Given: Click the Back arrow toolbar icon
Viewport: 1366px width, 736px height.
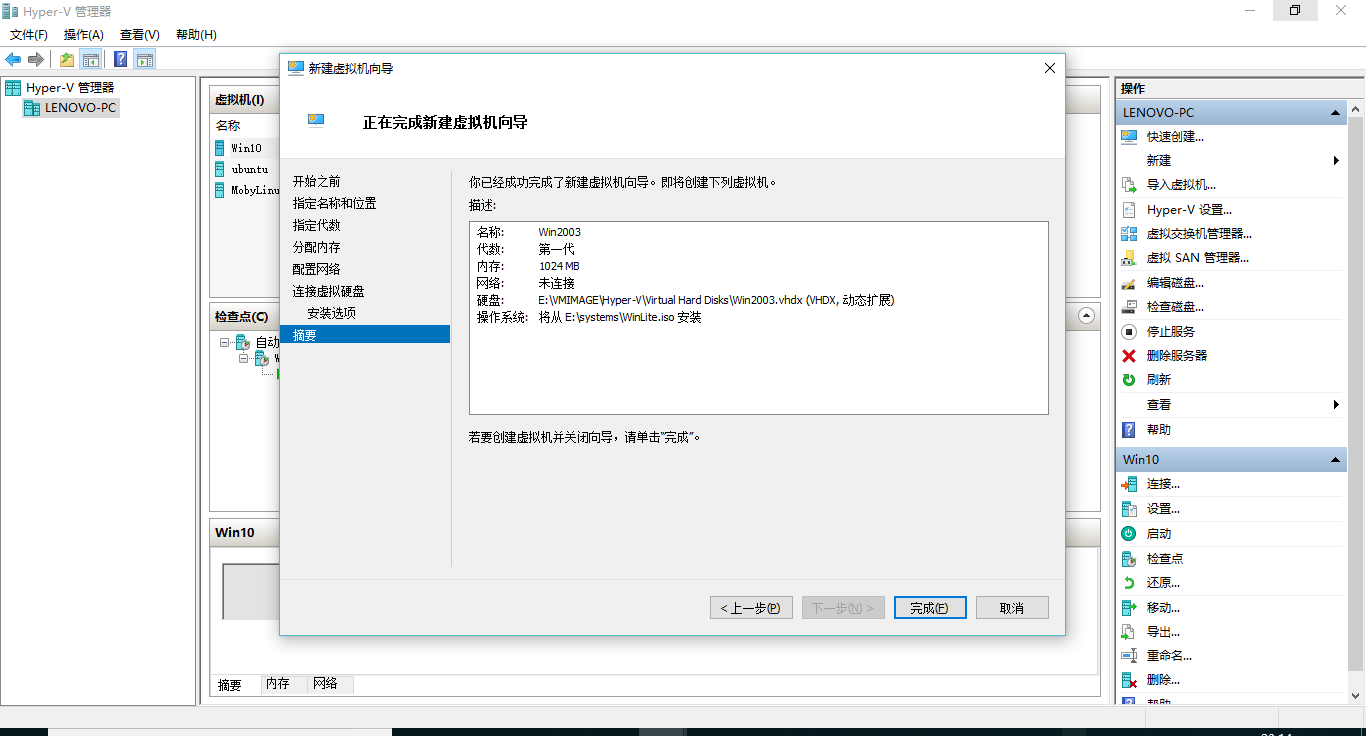Looking at the screenshot, I should coord(13,59).
